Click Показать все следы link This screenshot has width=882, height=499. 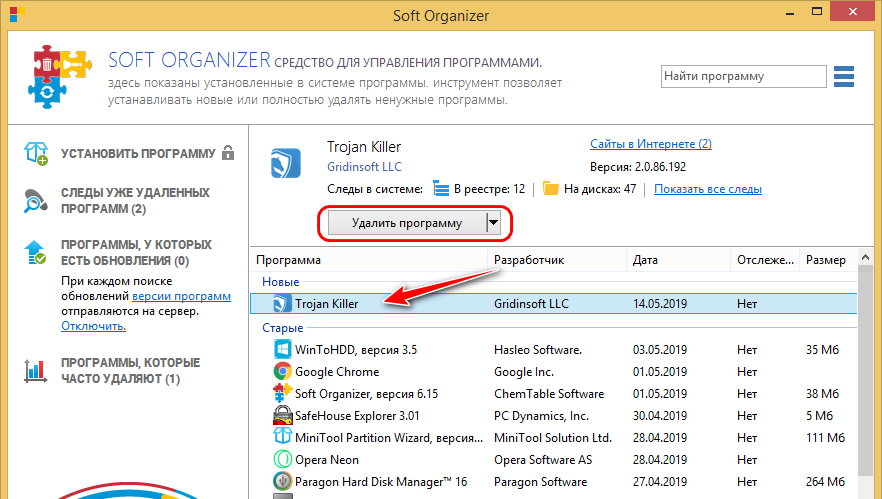[x=708, y=189]
